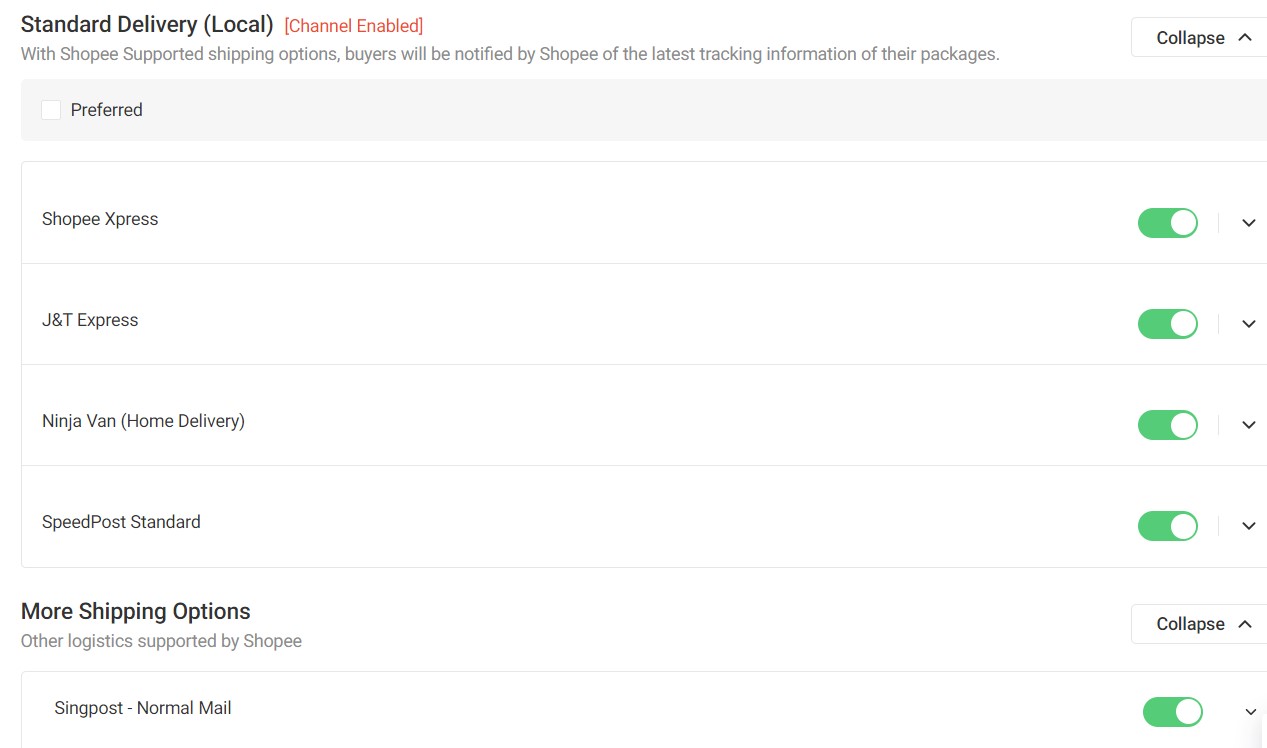This screenshot has width=1267, height=748.
Task: Switch off Ninja Van (Home Delivery)
Action: (x=1167, y=425)
